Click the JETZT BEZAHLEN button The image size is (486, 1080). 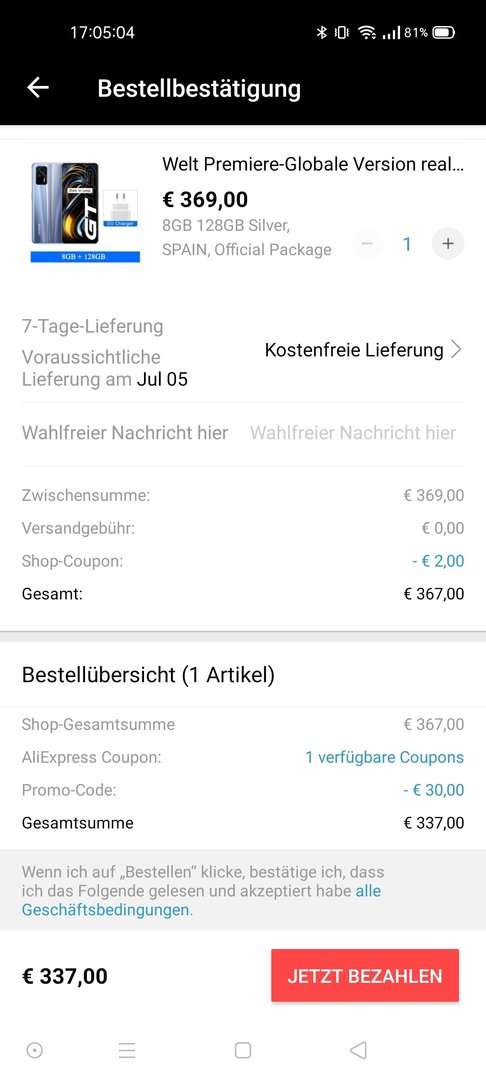[365, 975]
